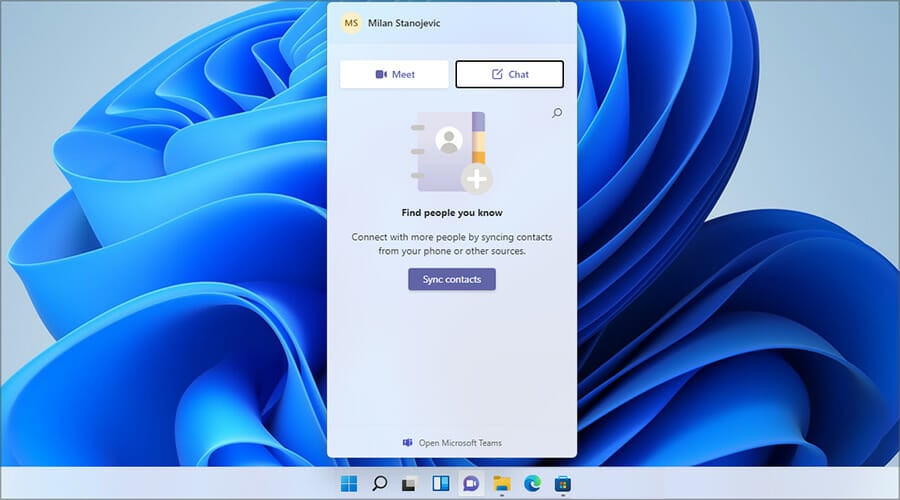Click the address book illustration
This screenshot has width=900, height=500.
click(x=452, y=153)
